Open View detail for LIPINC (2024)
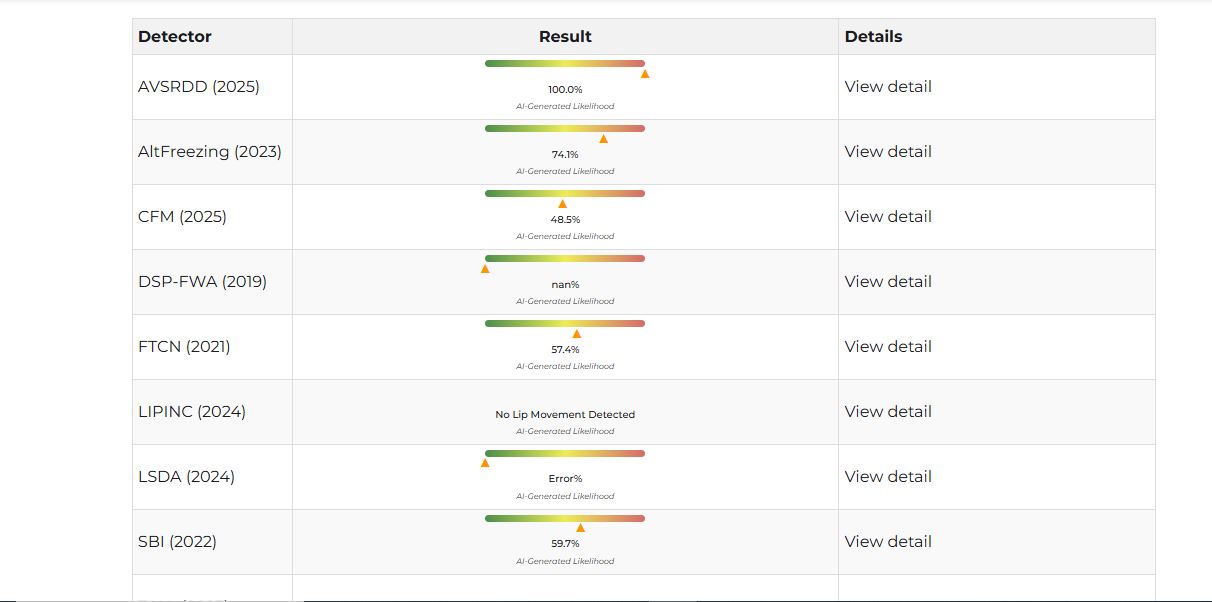 [x=888, y=412]
